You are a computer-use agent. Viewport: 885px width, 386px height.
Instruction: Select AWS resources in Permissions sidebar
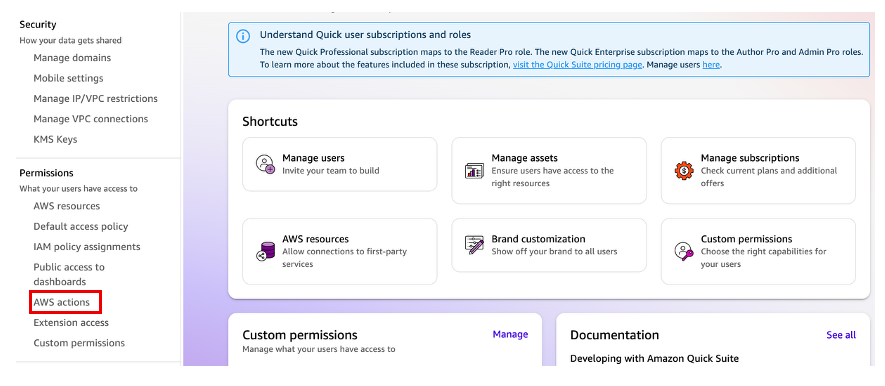[x=67, y=206]
